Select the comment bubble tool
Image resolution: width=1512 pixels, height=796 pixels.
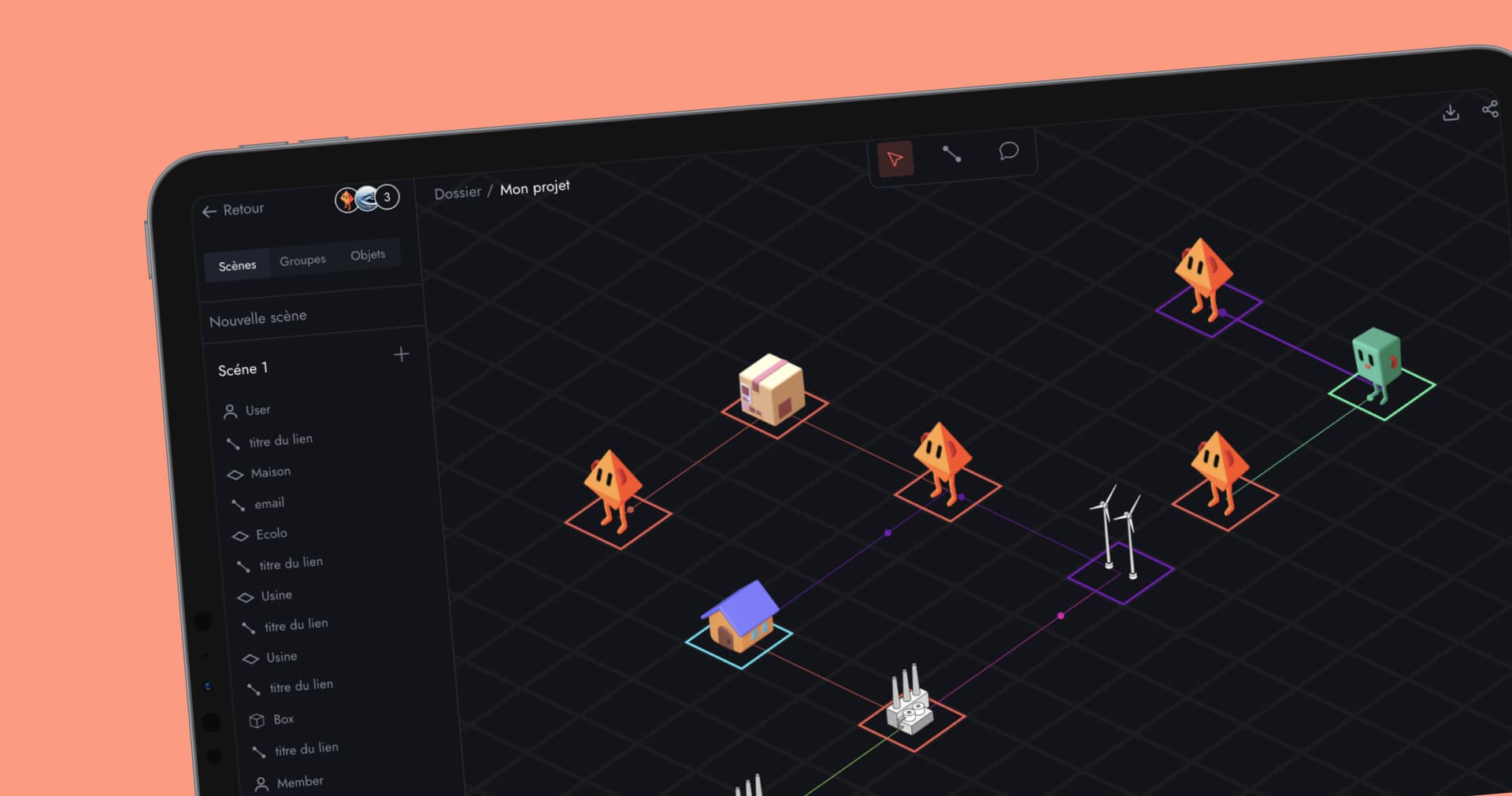point(1009,150)
